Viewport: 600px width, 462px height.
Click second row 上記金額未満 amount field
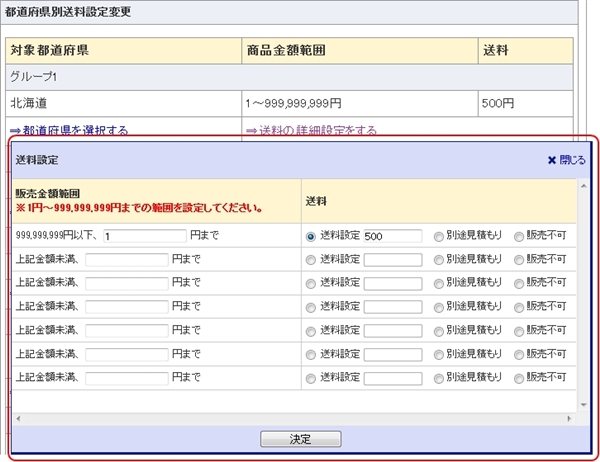126,259
